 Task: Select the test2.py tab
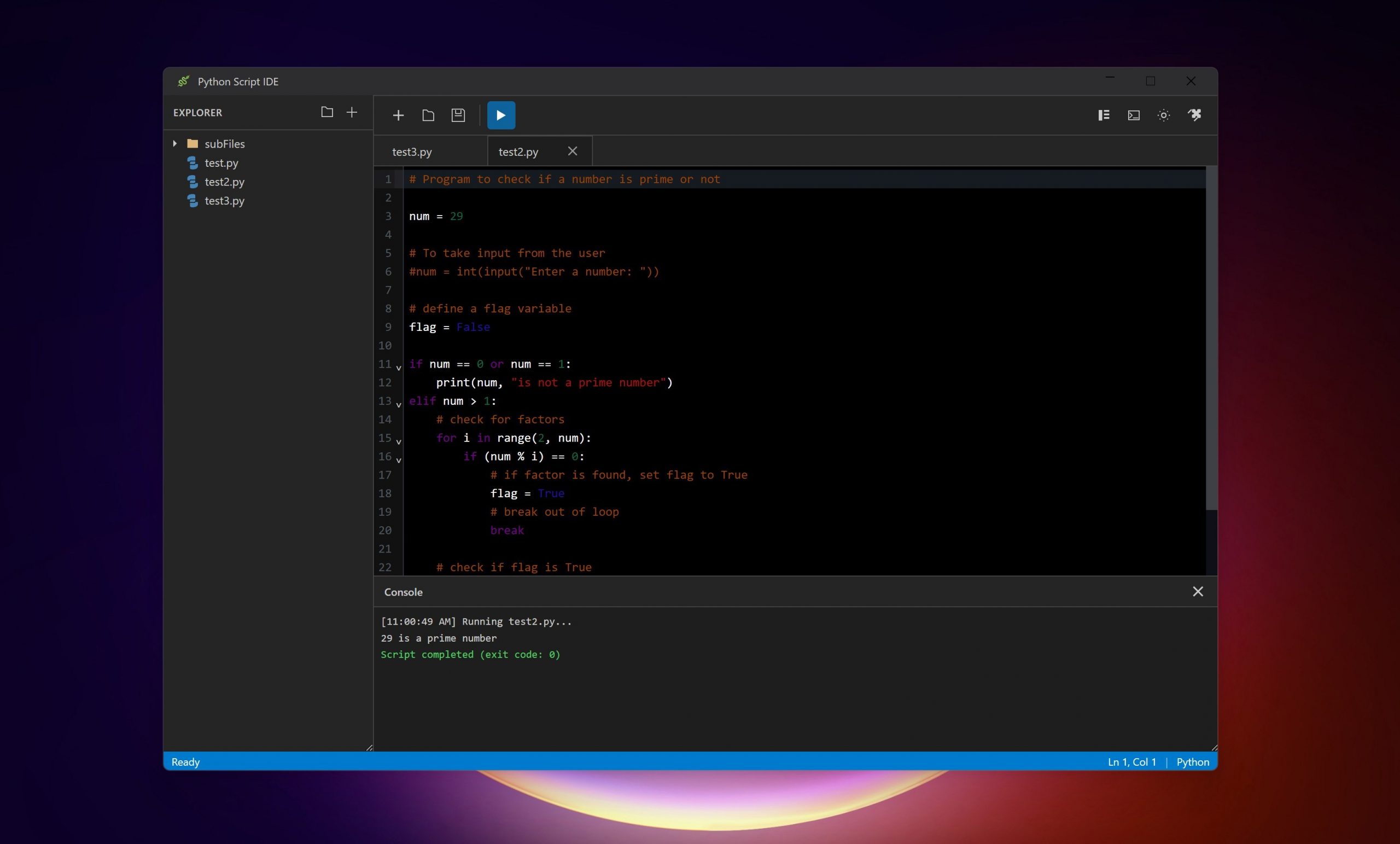click(519, 151)
